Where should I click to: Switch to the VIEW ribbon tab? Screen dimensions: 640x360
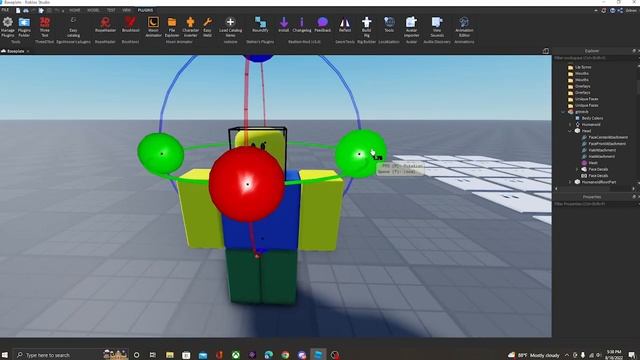[127, 10]
